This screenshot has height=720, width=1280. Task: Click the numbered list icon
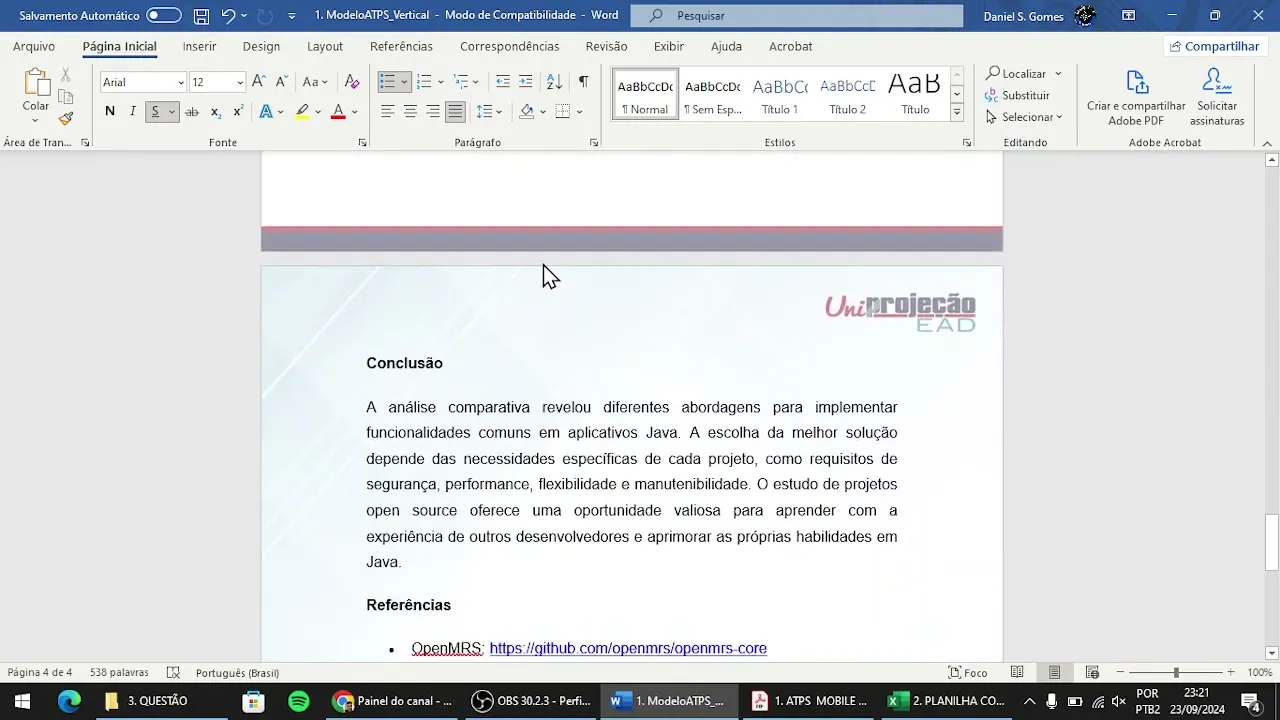pos(424,82)
